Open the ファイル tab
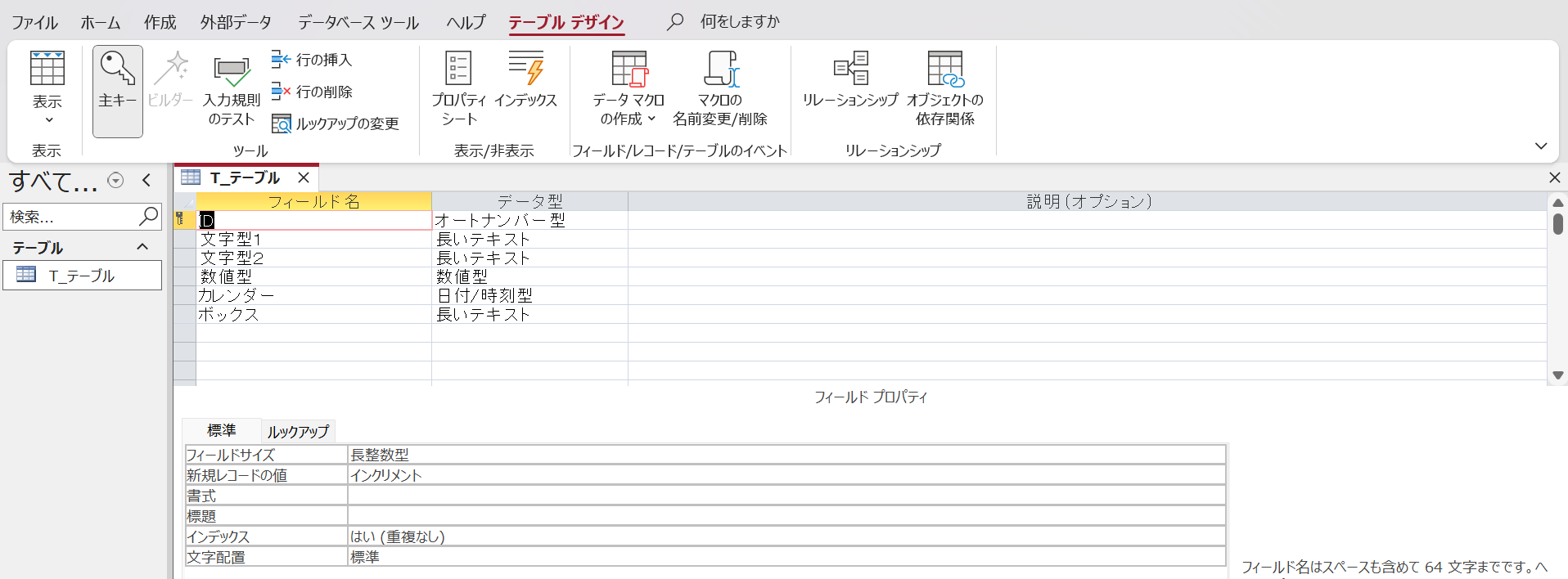The image size is (1568, 579). (34, 22)
